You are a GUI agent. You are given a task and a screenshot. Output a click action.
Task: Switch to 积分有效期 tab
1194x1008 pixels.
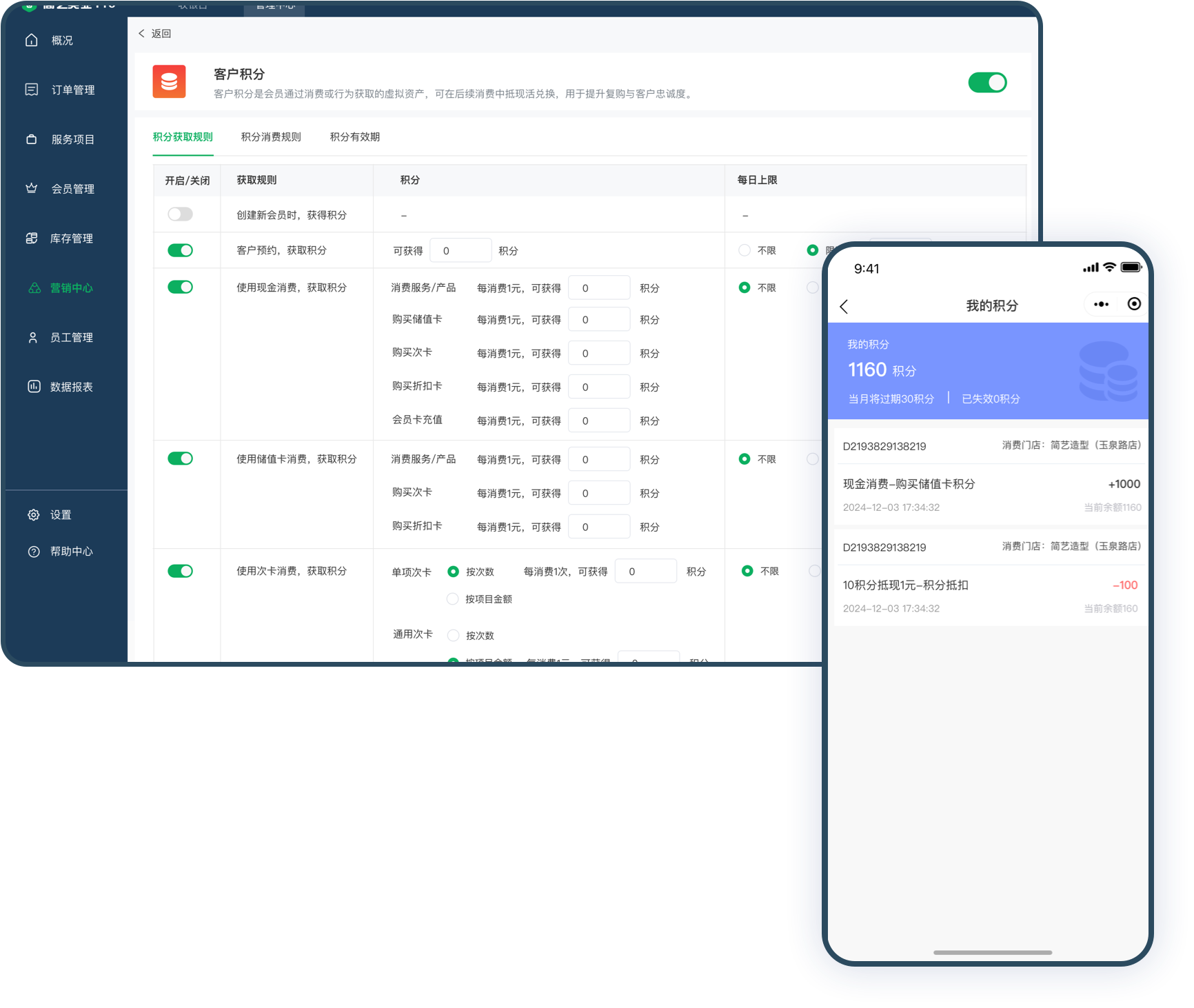(355, 137)
